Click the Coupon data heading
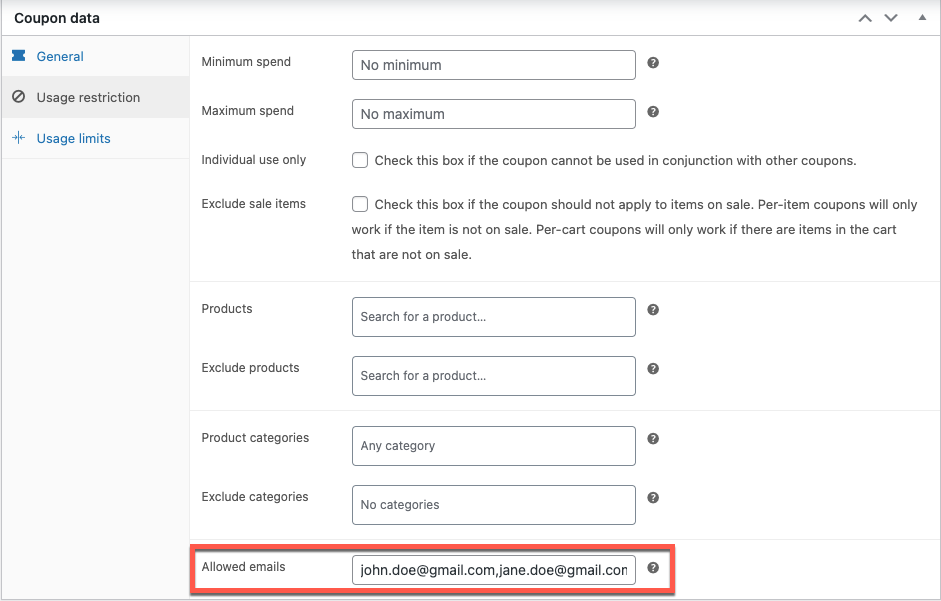Screen dimensions: 941x601 point(57,18)
